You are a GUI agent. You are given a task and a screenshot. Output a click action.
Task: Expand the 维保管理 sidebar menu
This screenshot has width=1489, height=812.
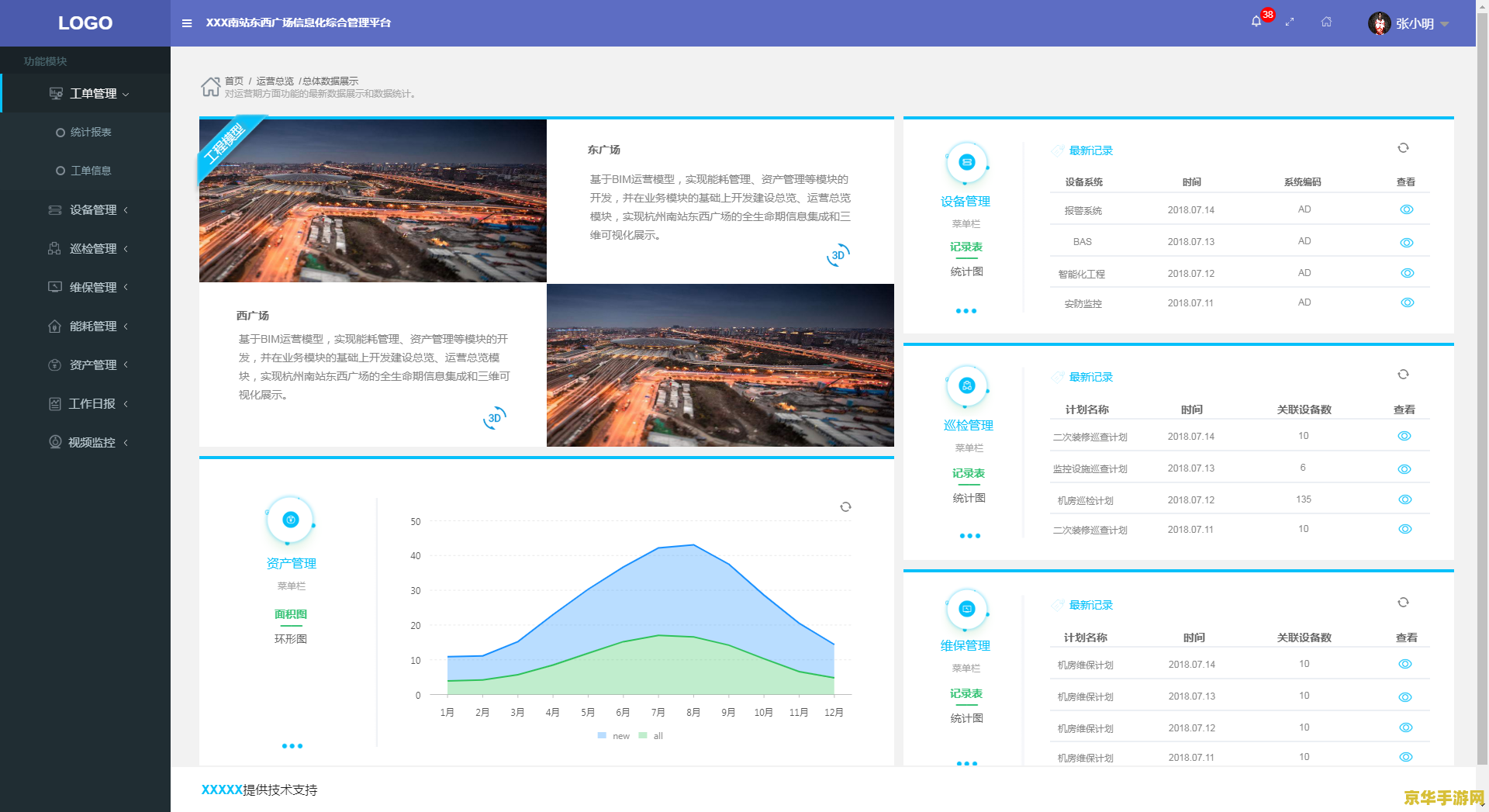click(x=126, y=287)
